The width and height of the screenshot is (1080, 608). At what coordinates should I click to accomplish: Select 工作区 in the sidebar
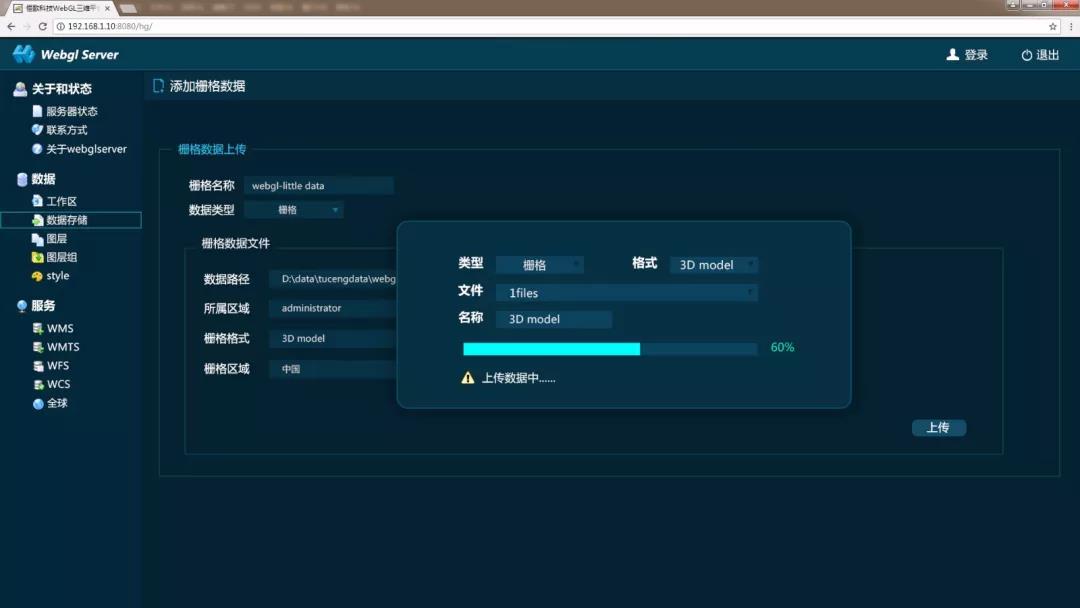coord(61,201)
